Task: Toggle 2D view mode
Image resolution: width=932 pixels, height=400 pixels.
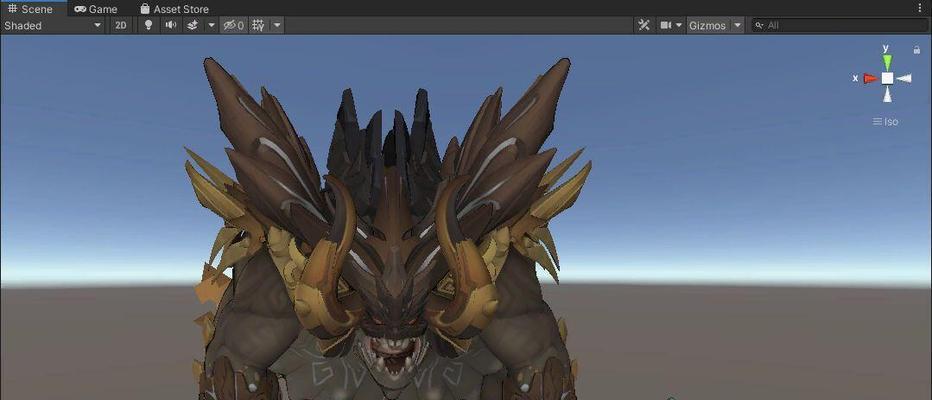Action: point(121,26)
